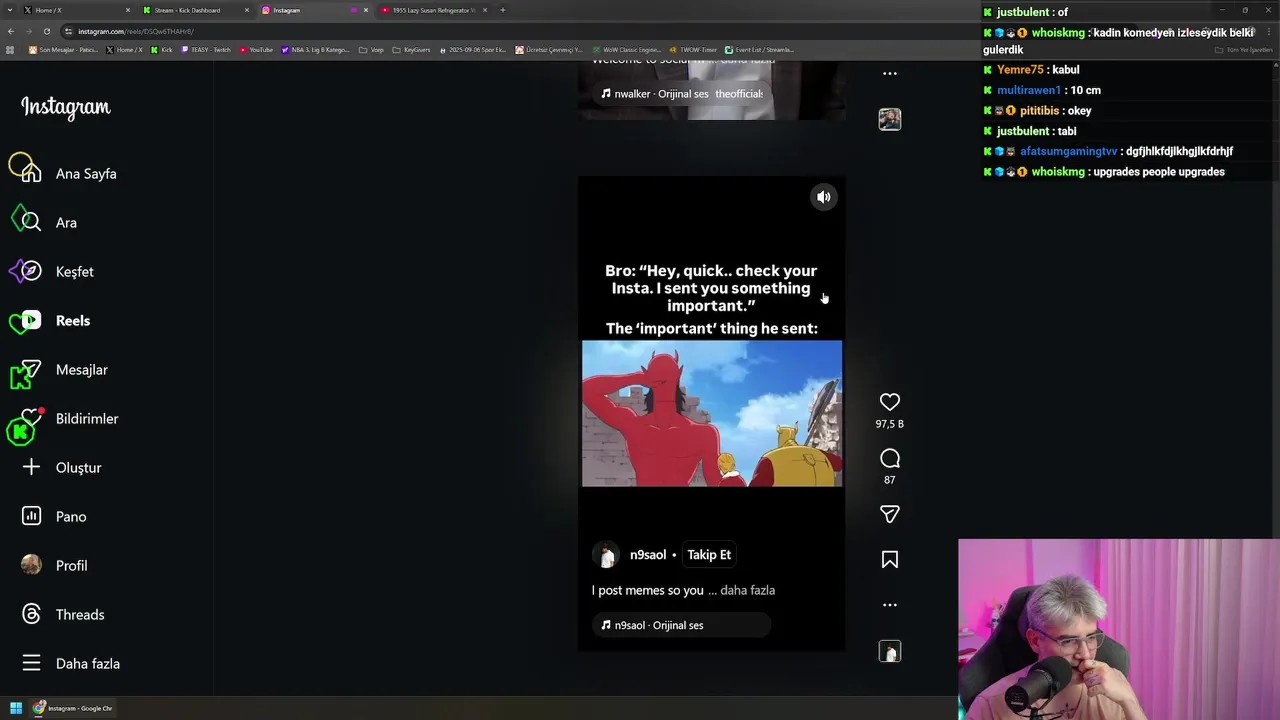Open the TWOW-Timer bookmark
The width and height of the screenshot is (1280, 720).
[x=694, y=50]
